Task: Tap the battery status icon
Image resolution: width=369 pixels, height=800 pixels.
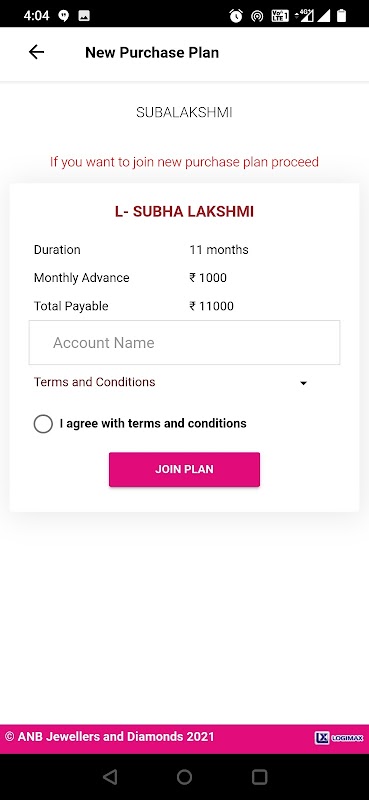Action: click(341, 15)
